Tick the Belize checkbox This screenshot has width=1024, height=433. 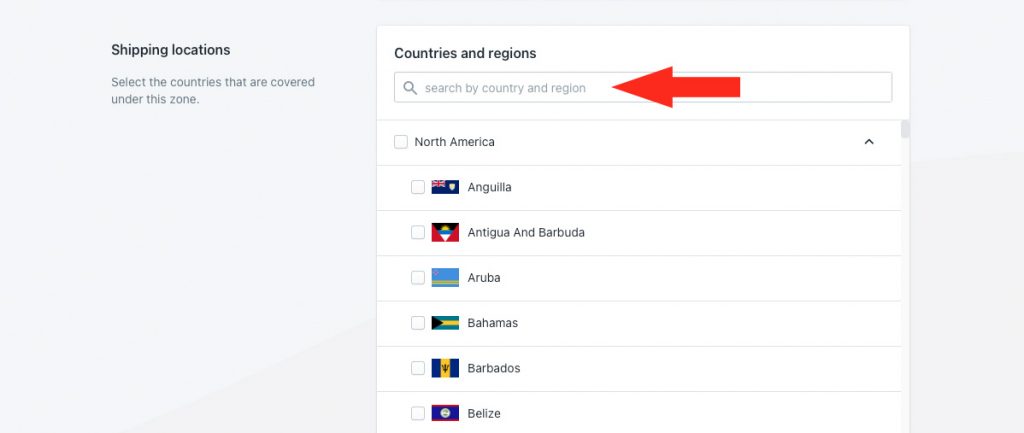(418, 413)
